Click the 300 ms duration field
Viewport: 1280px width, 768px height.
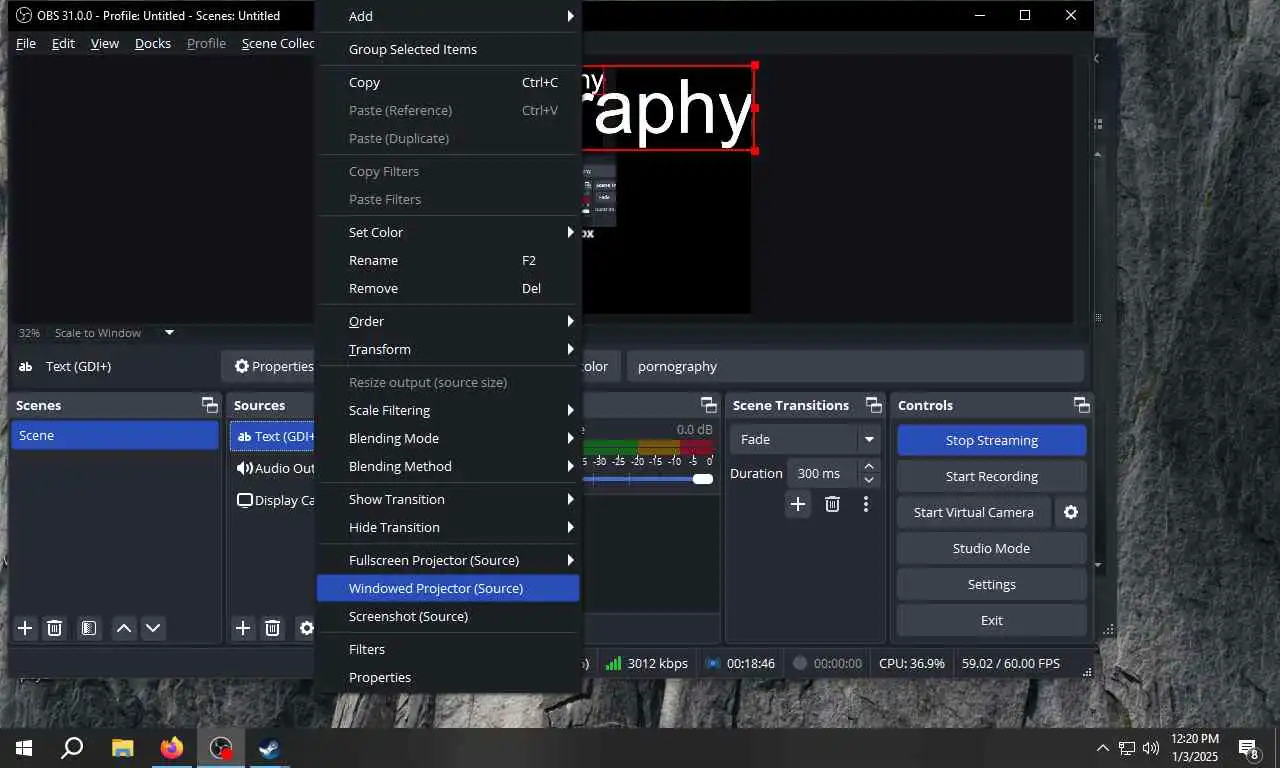point(821,473)
